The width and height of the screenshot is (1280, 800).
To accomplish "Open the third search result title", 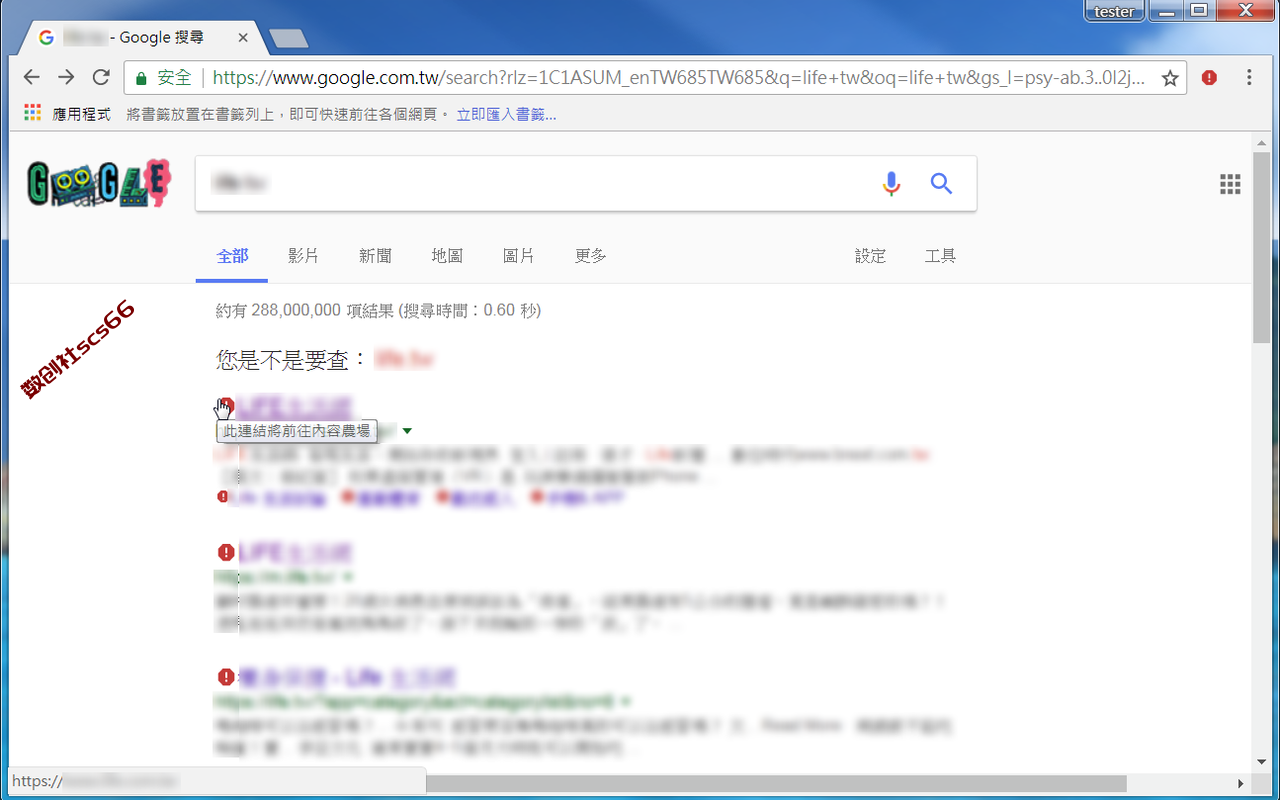I will point(347,677).
